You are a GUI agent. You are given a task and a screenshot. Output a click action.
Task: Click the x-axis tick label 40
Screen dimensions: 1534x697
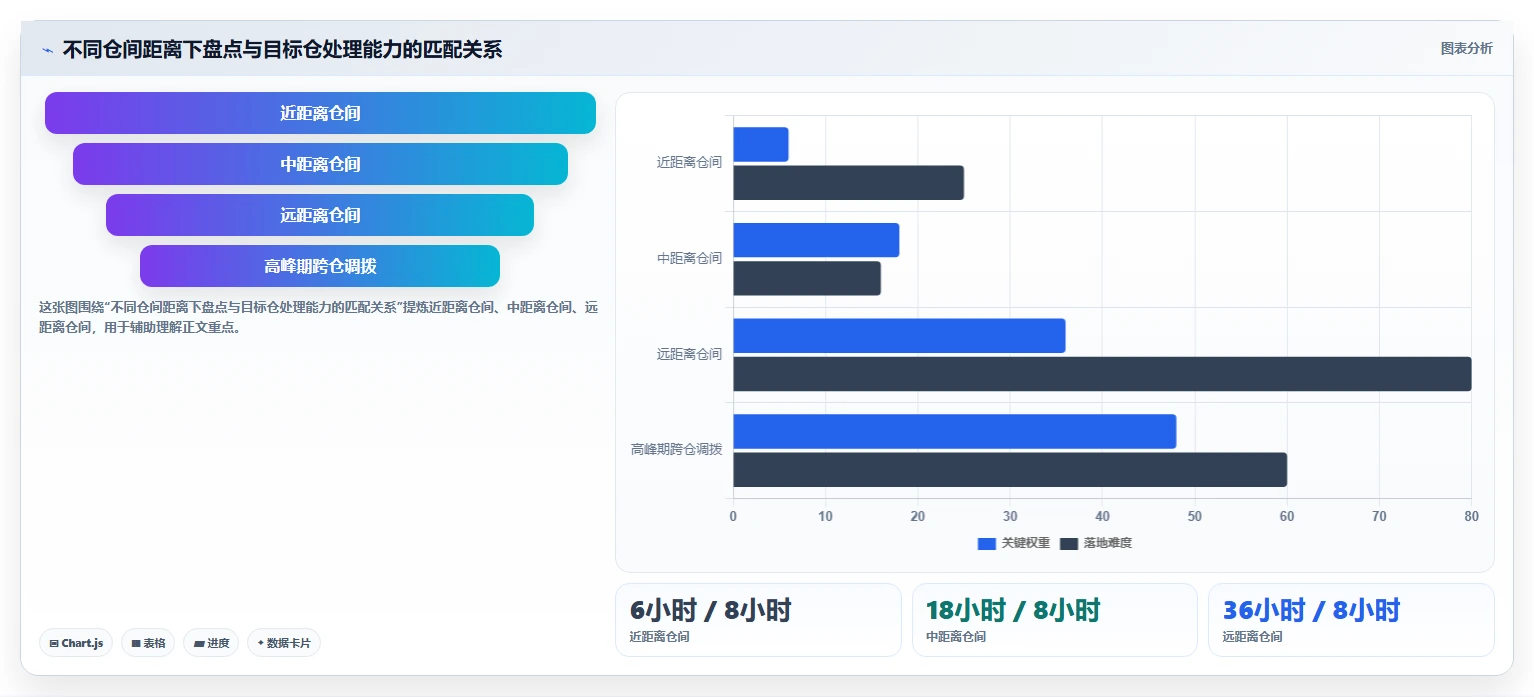1102,516
